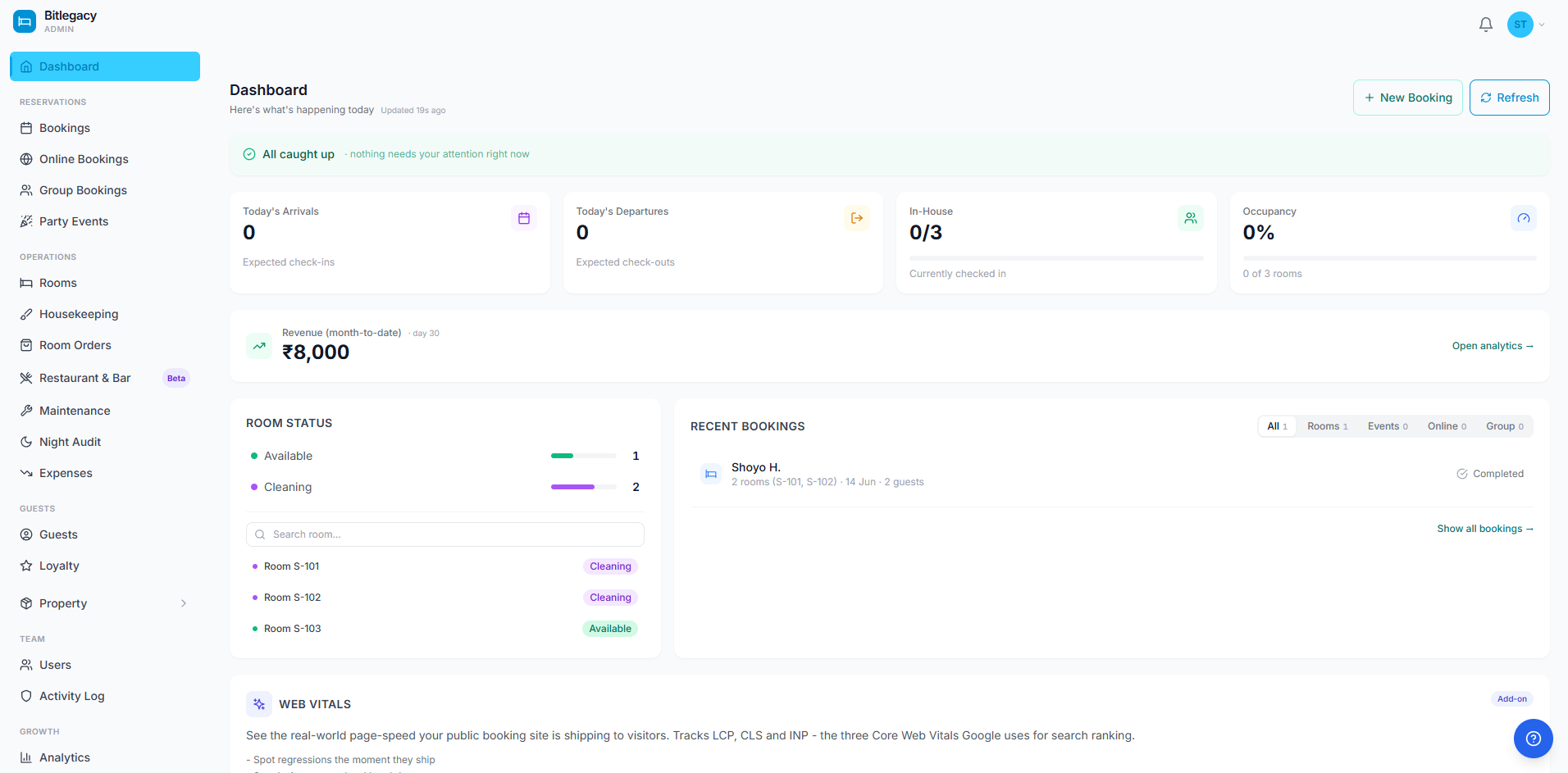Click the Loyalty star icon

coord(26,566)
